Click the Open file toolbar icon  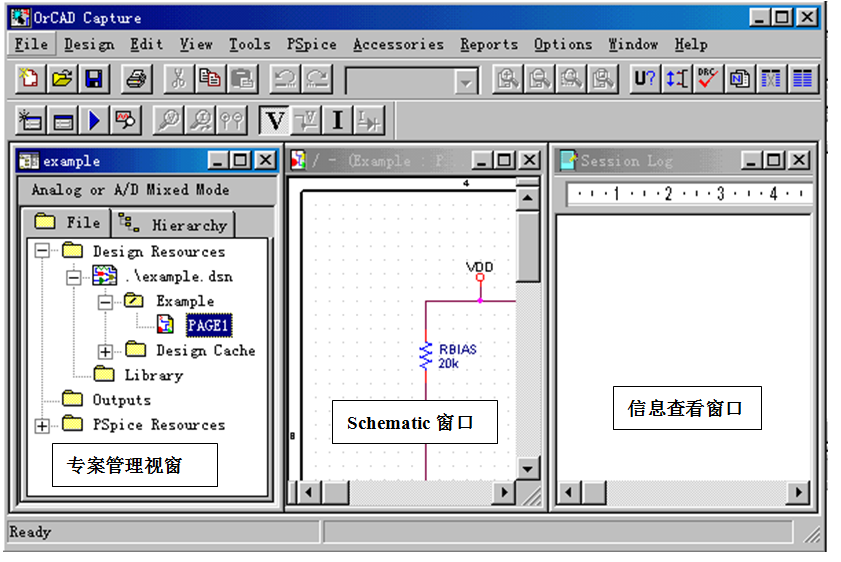pos(62,79)
